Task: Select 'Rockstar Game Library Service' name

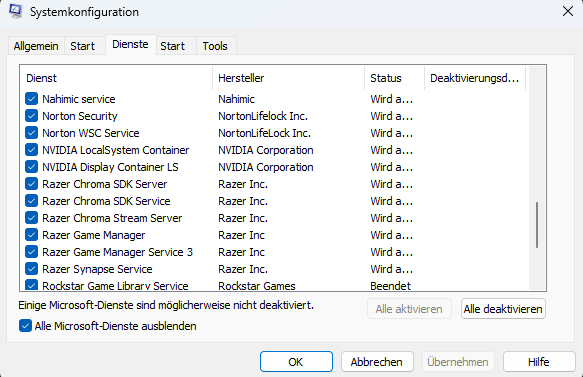Action: [115, 286]
